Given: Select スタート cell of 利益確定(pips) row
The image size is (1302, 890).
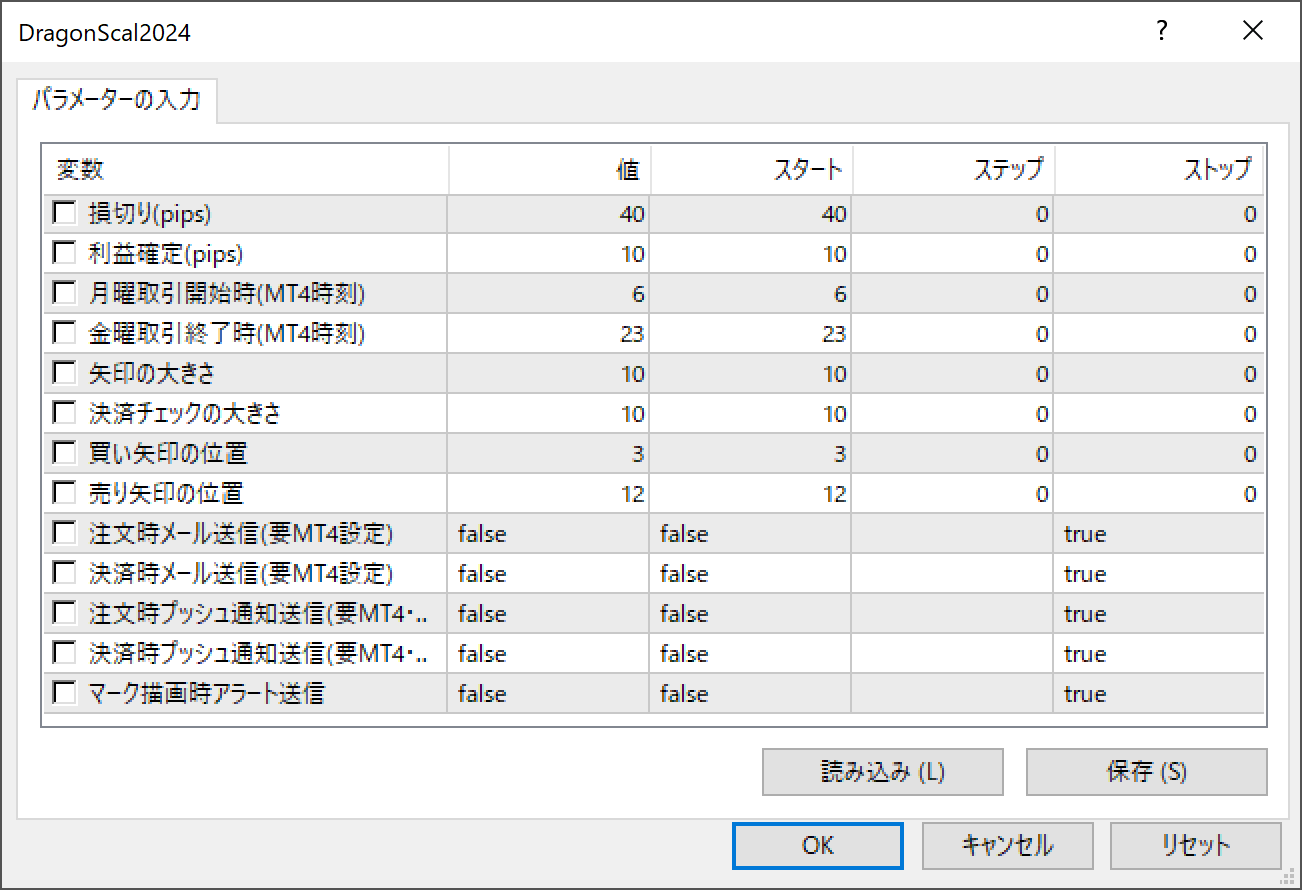Looking at the screenshot, I should [751, 253].
